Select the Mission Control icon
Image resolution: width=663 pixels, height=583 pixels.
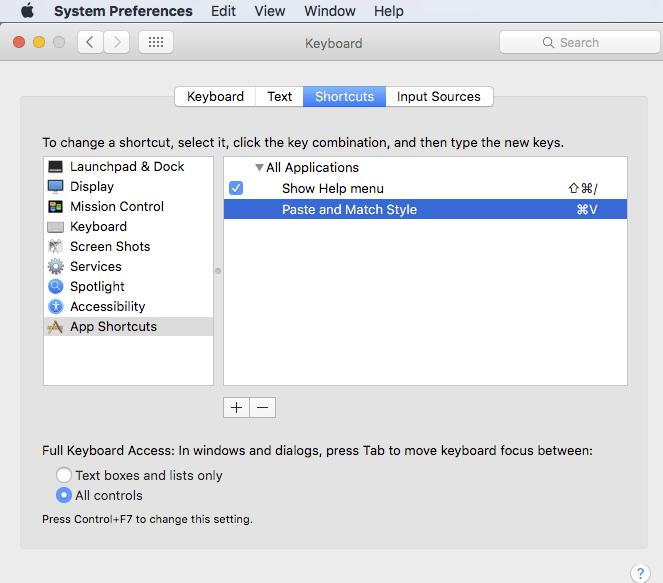55,206
